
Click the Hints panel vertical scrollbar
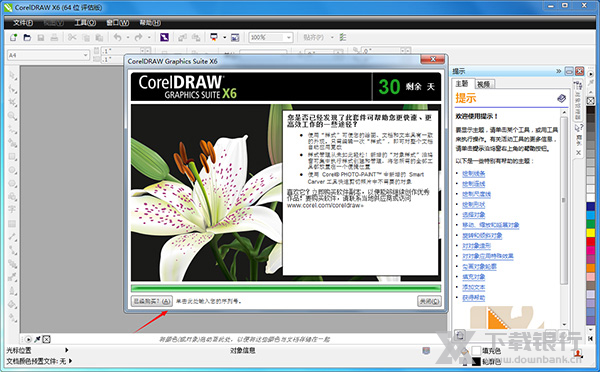point(564,219)
